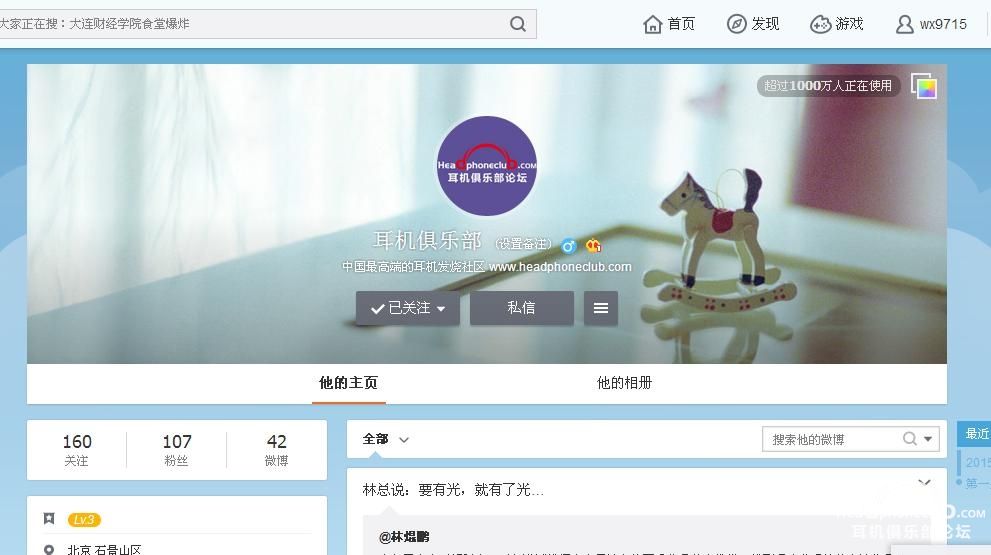
Task: Click the Lv.3 level badge
Action: coord(84,520)
